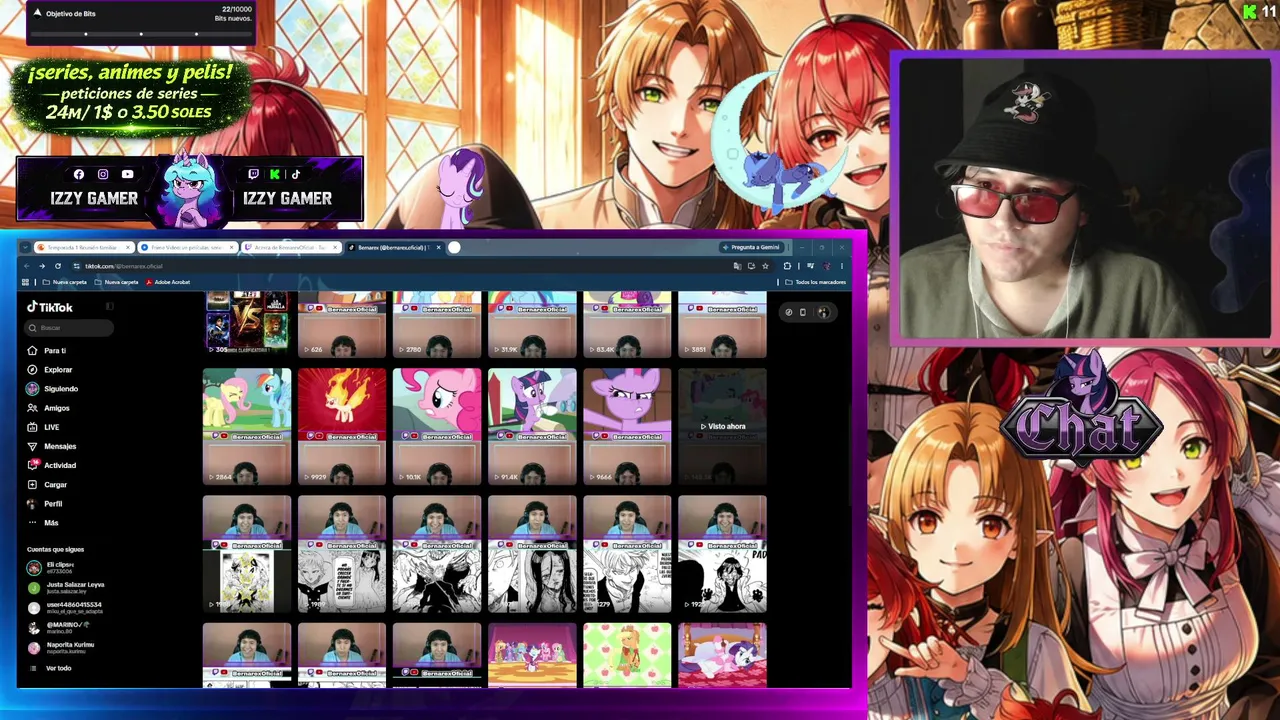The height and width of the screenshot is (720, 1280).
Task: Open the VS clasificatoria video with 305 views
Action: [247, 324]
